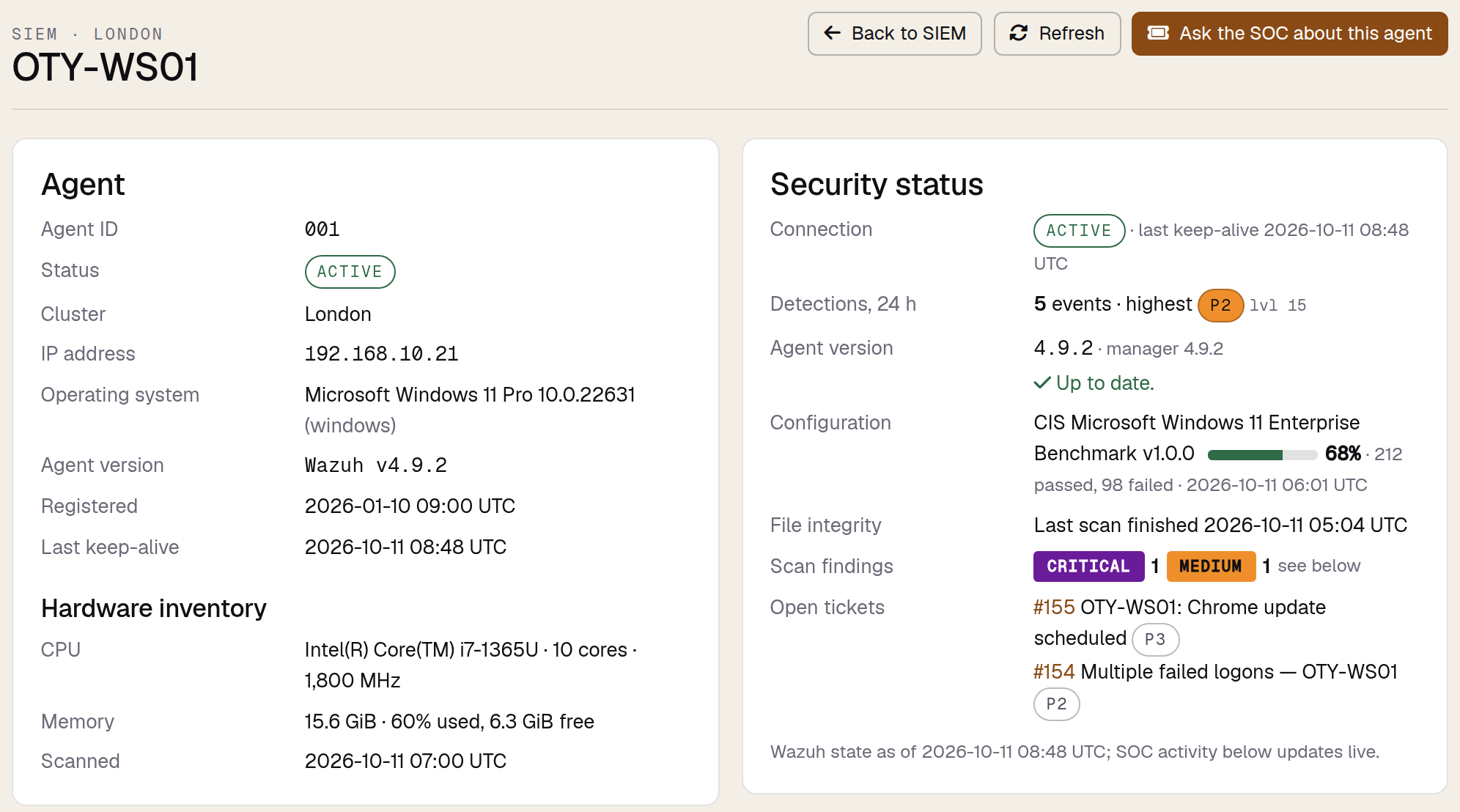
Task: Click the orange P2 detection priority badge
Action: (x=1220, y=306)
